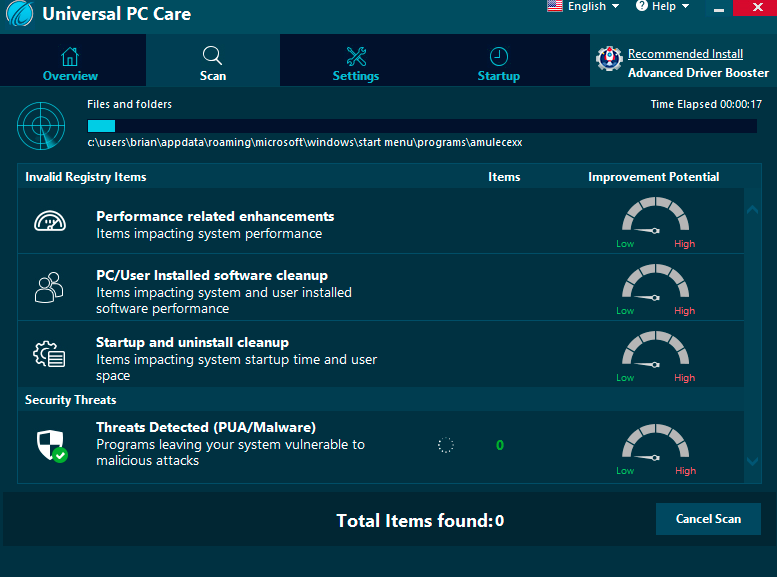Click the Cancel Scan button
Viewport: 777px width, 577px height.
(x=708, y=519)
